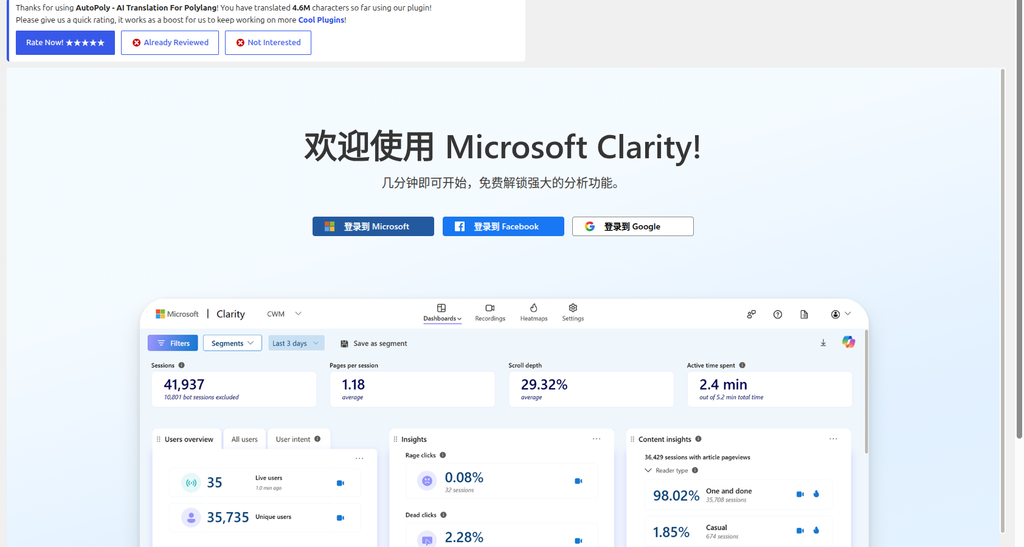1024x547 pixels.
Task: Click the unique users person icon
Action: click(191, 518)
